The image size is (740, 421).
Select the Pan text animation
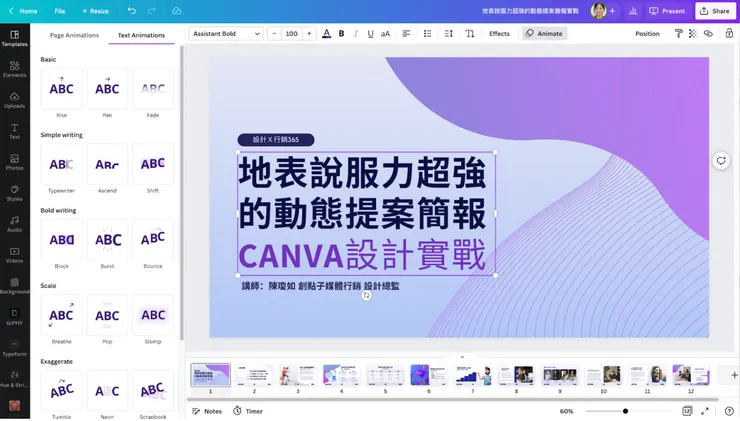pos(107,89)
